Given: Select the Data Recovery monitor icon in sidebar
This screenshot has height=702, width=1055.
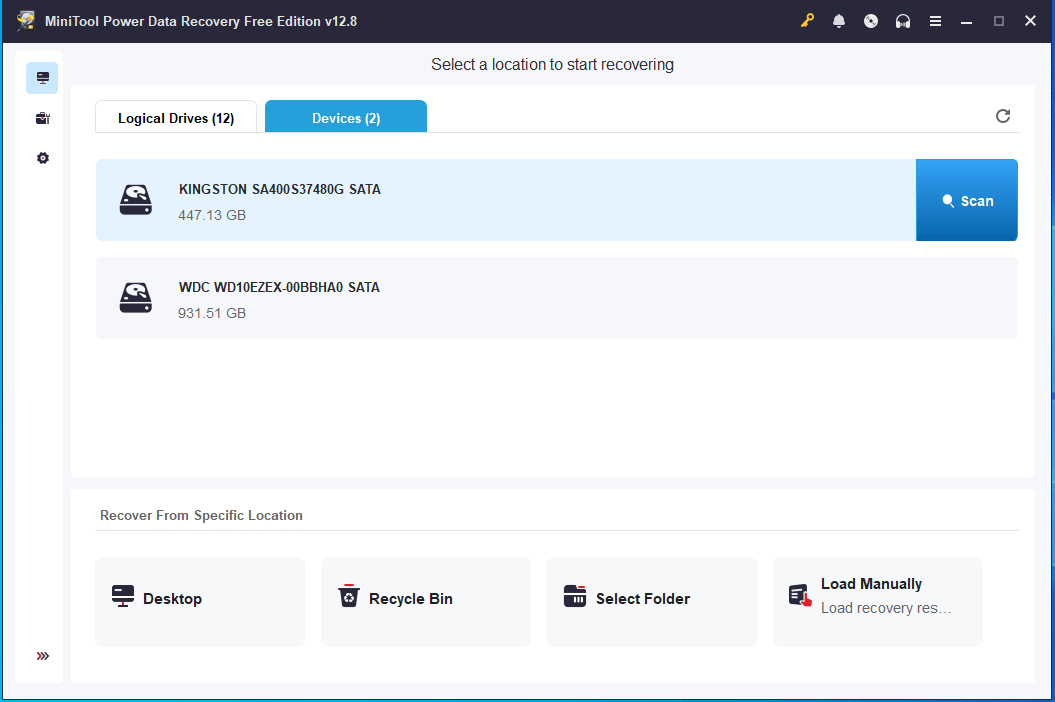Looking at the screenshot, I should point(42,77).
